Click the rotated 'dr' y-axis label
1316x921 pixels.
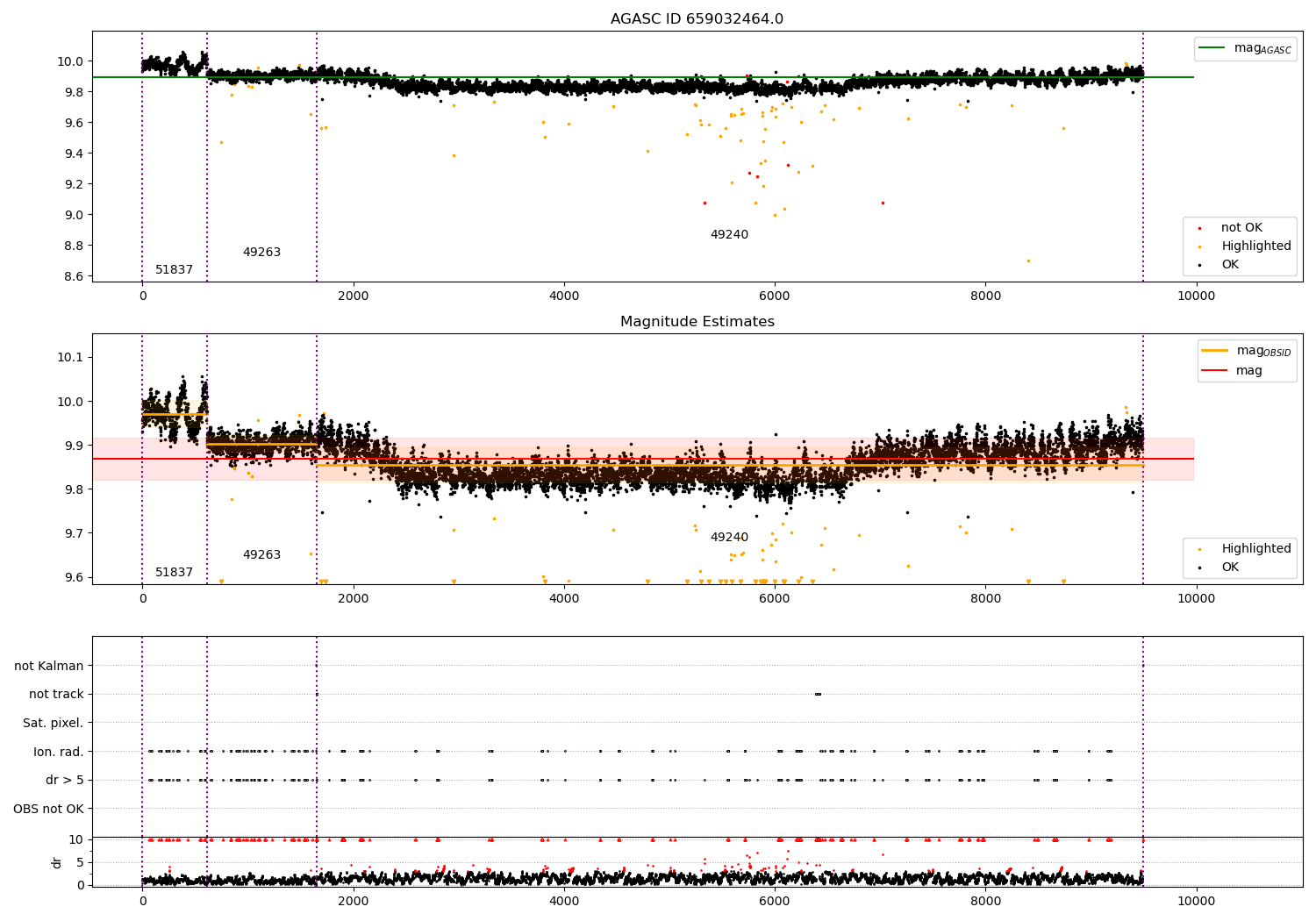(x=57, y=862)
